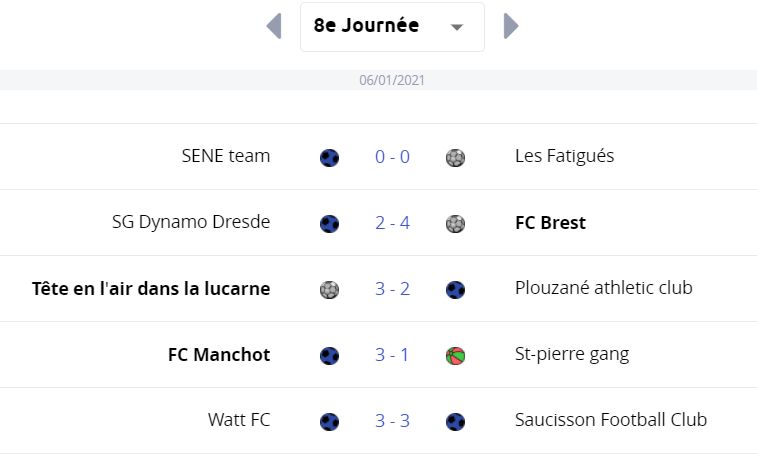Select the Watt FC team name
Image resolution: width=757 pixels, height=466 pixels.
[239, 420]
